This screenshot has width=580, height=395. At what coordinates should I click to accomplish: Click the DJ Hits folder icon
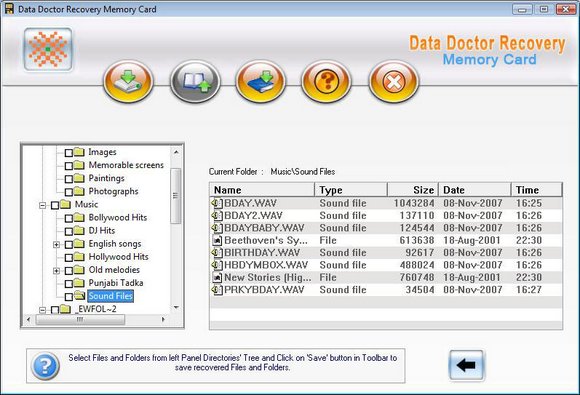tap(79, 230)
